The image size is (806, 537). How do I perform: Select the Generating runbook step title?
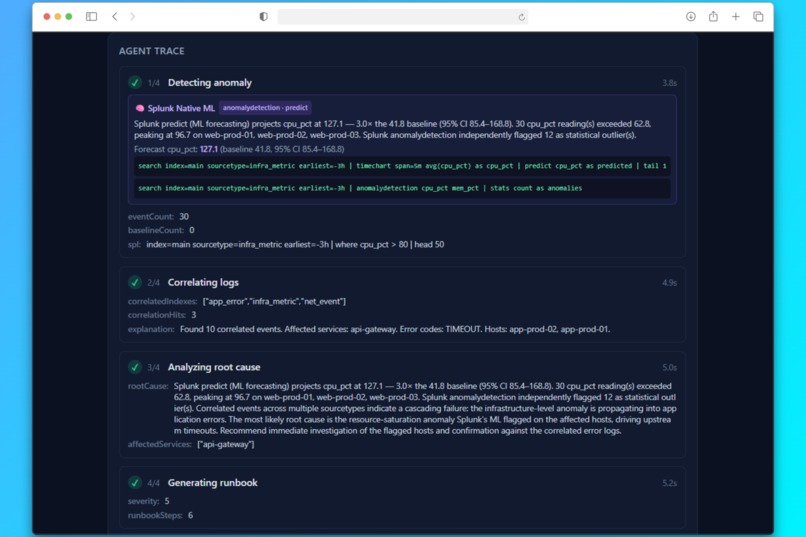click(212, 483)
